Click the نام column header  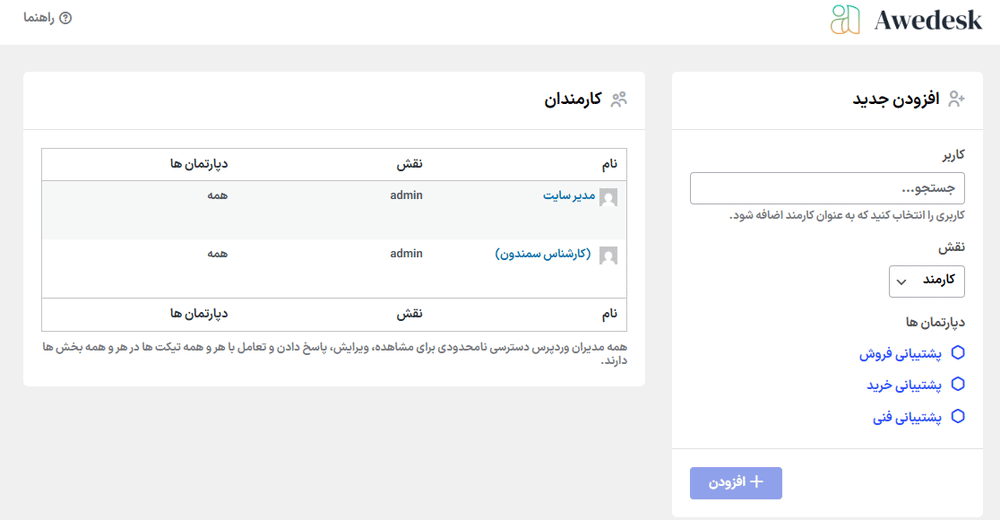(608, 163)
